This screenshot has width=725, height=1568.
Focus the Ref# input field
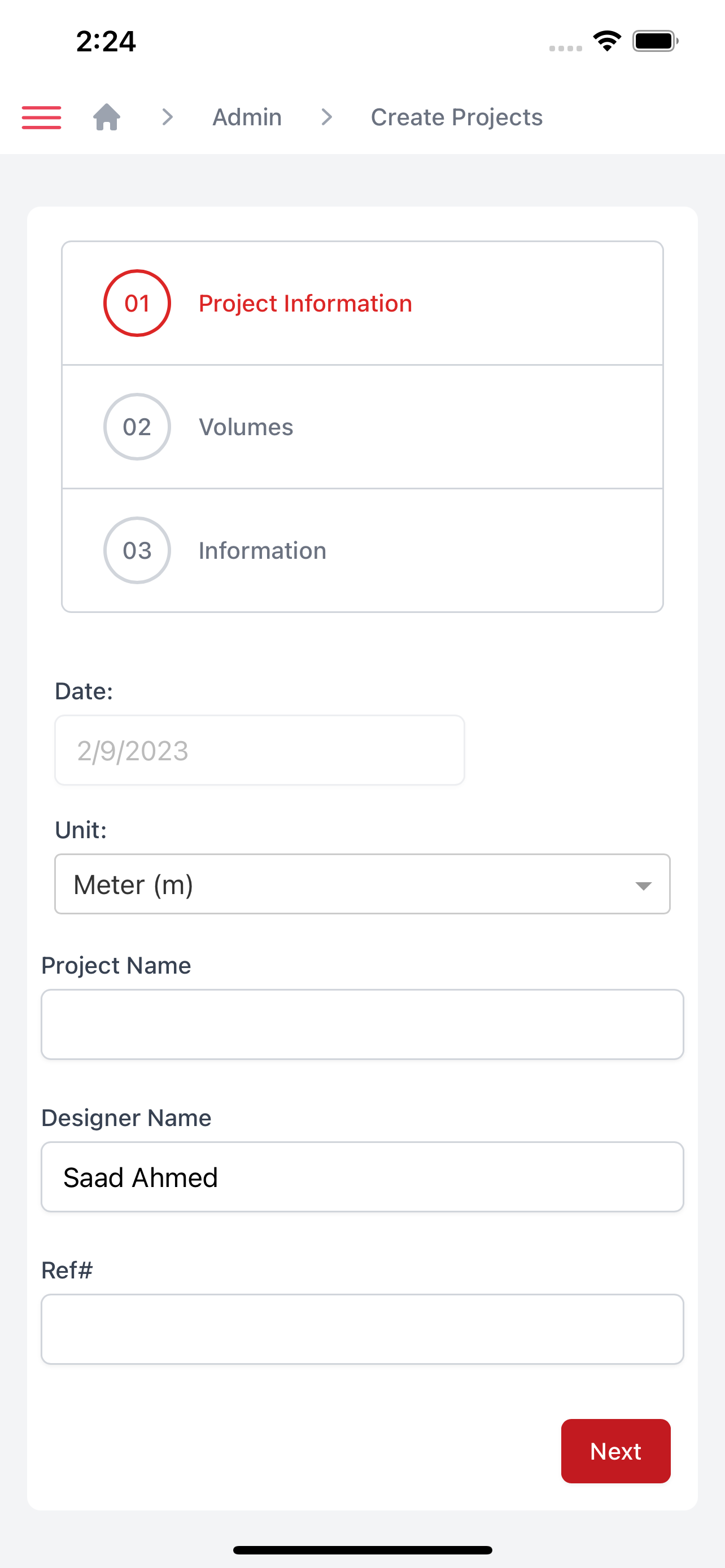tap(362, 1329)
